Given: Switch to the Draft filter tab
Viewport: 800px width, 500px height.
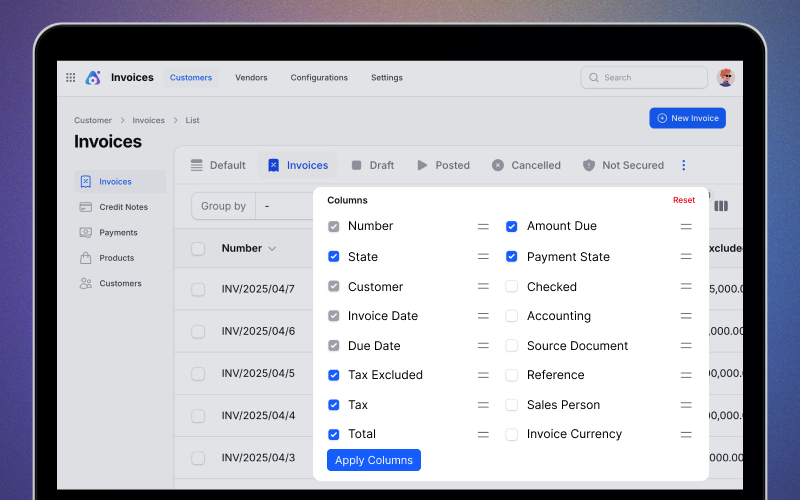Looking at the screenshot, I should 371,166.
